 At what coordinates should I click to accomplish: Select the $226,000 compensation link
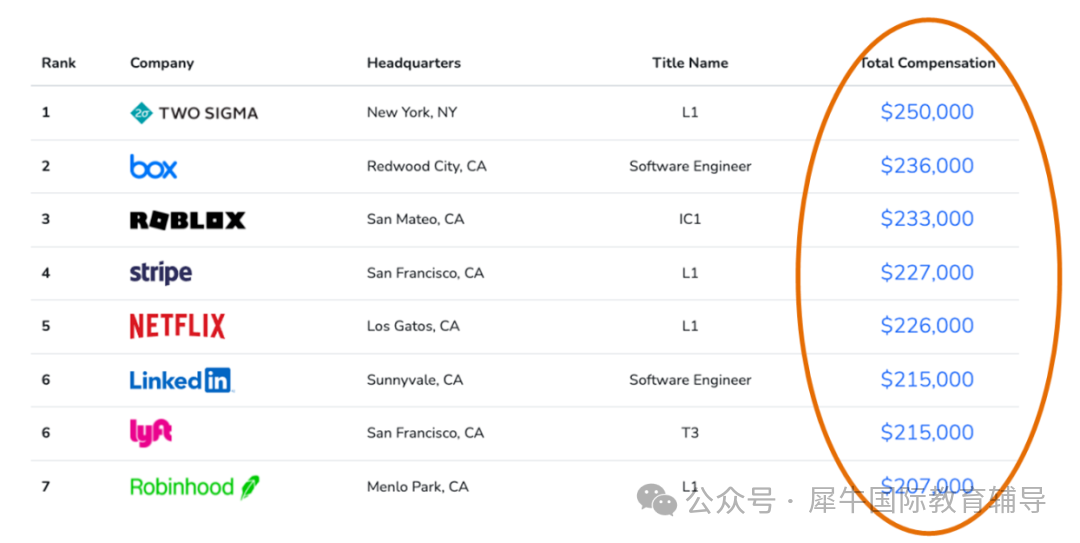point(927,326)
